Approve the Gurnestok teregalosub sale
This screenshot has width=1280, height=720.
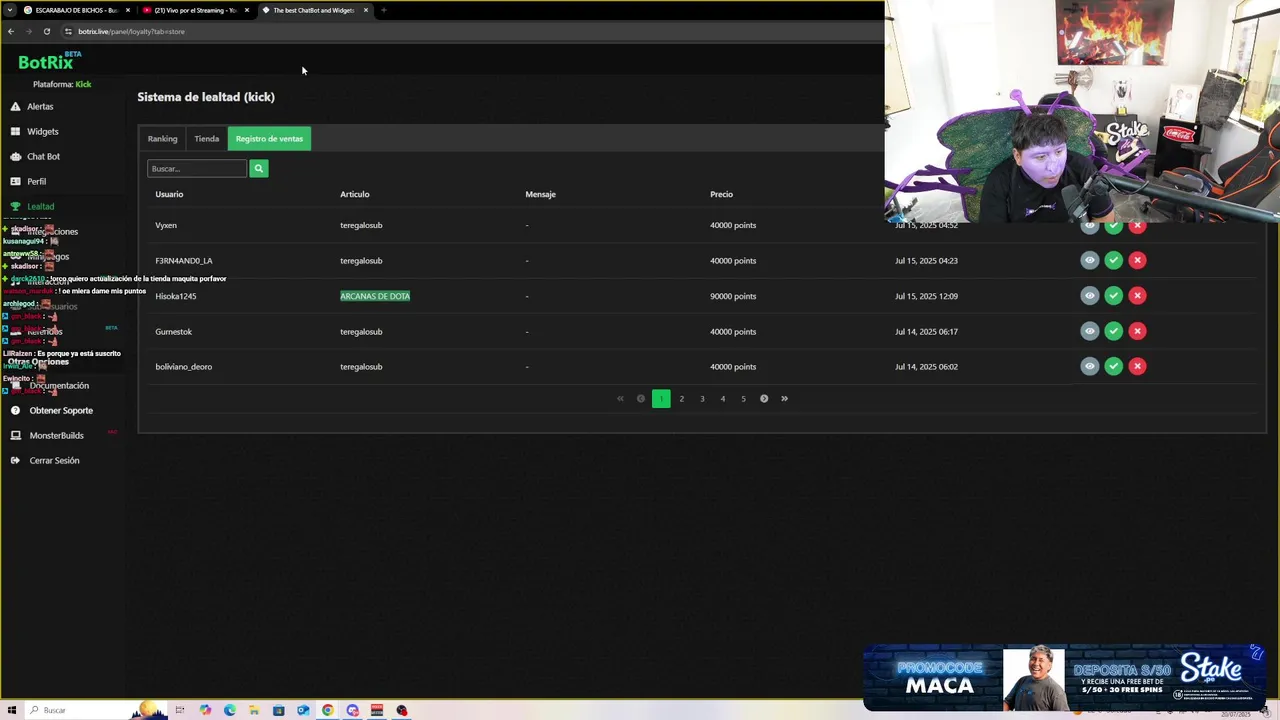[1114, 331]
